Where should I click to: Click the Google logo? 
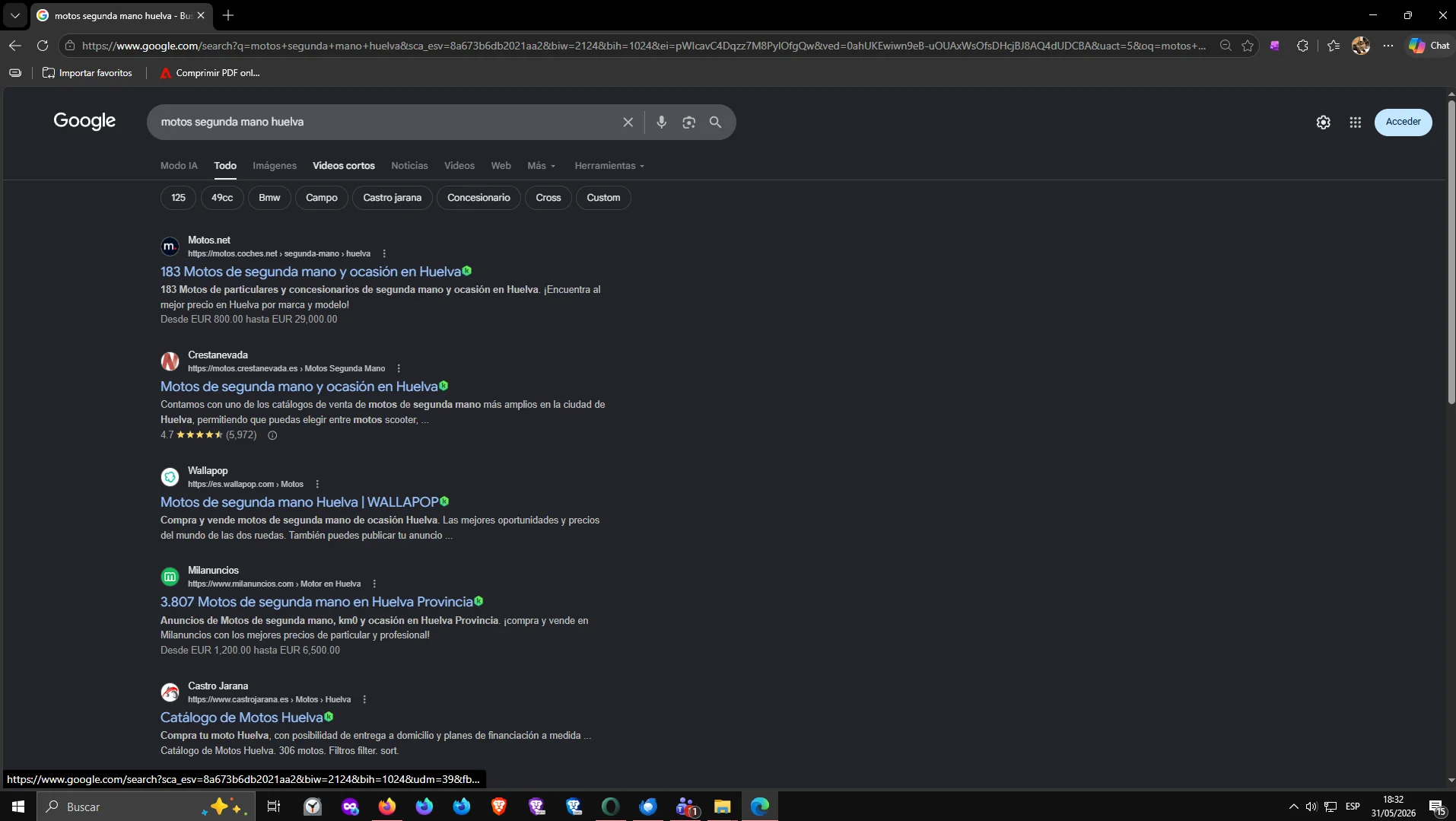[x=84, y=121]
